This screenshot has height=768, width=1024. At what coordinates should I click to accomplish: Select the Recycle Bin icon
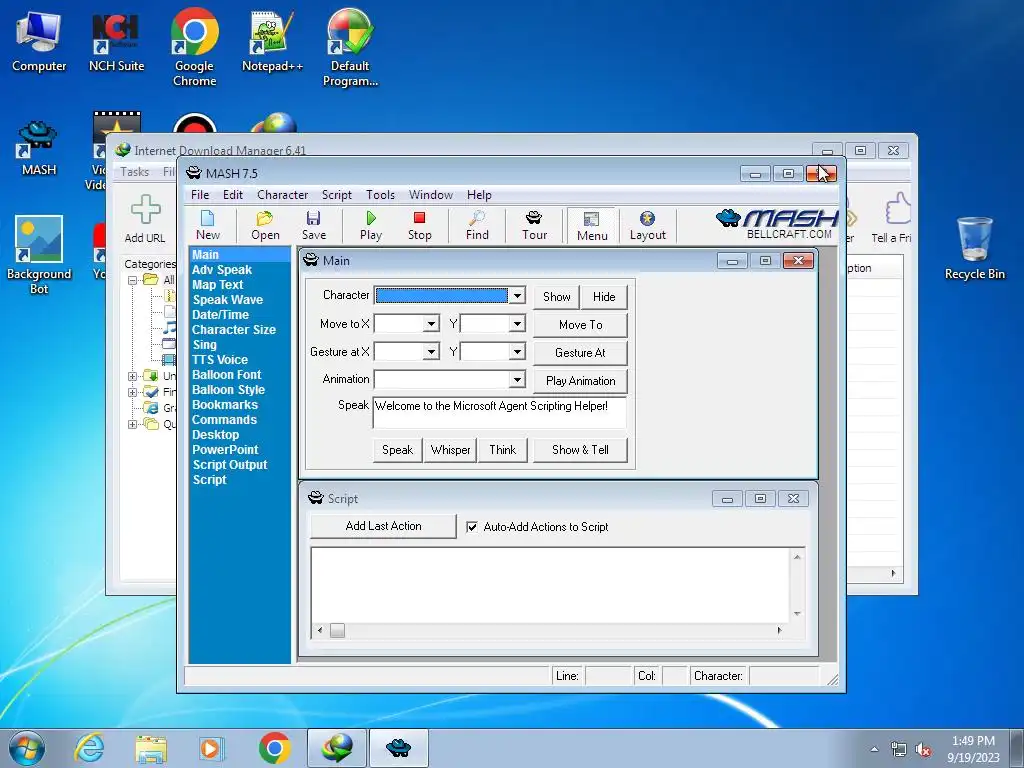[x=974, y=248]
